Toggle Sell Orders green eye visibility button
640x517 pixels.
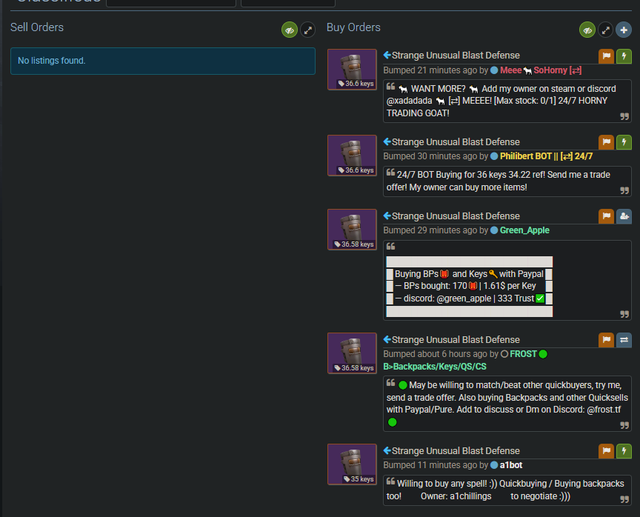pos(289,30)
